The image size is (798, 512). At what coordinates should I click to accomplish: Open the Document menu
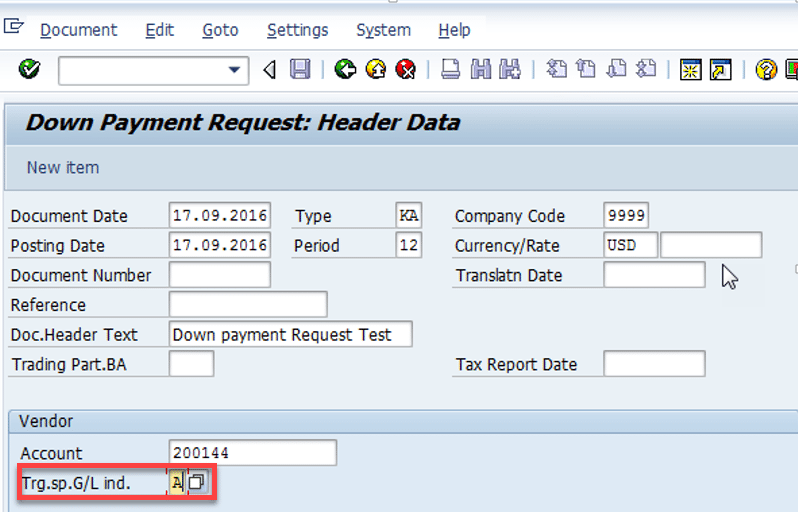click(79, 31)
